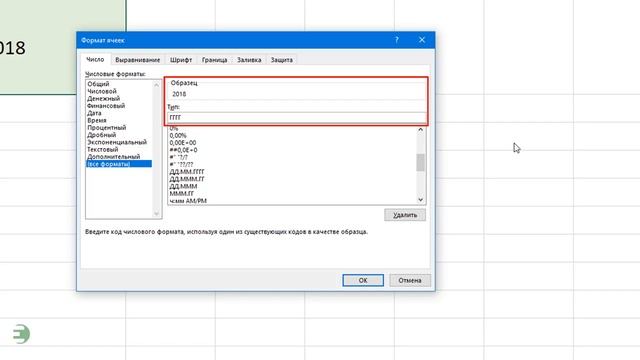Close the Format Cells dialog with X
Viewport: 640px width, 360px height.
pos(422,40)
